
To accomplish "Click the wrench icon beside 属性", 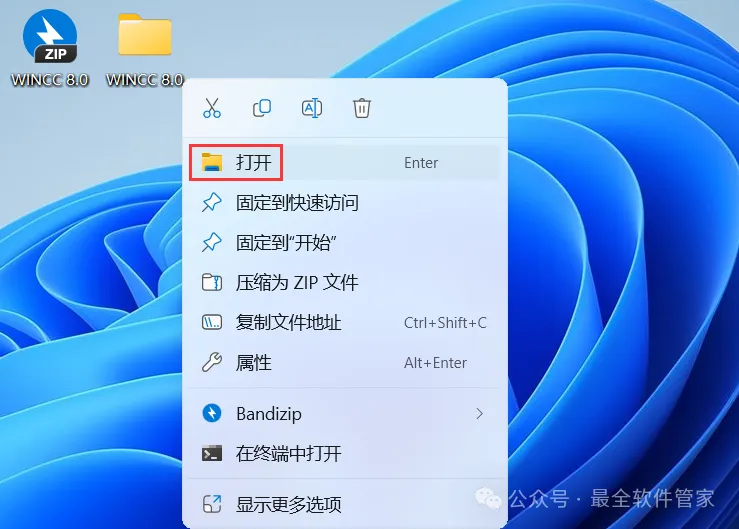I will coord(212,363).
